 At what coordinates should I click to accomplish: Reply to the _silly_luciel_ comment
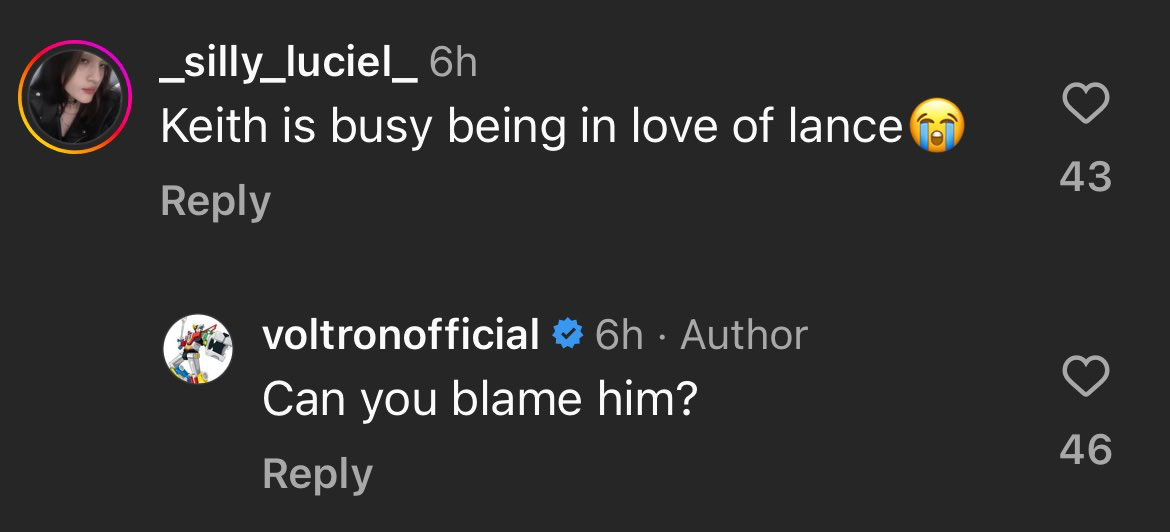click(215, 201)
